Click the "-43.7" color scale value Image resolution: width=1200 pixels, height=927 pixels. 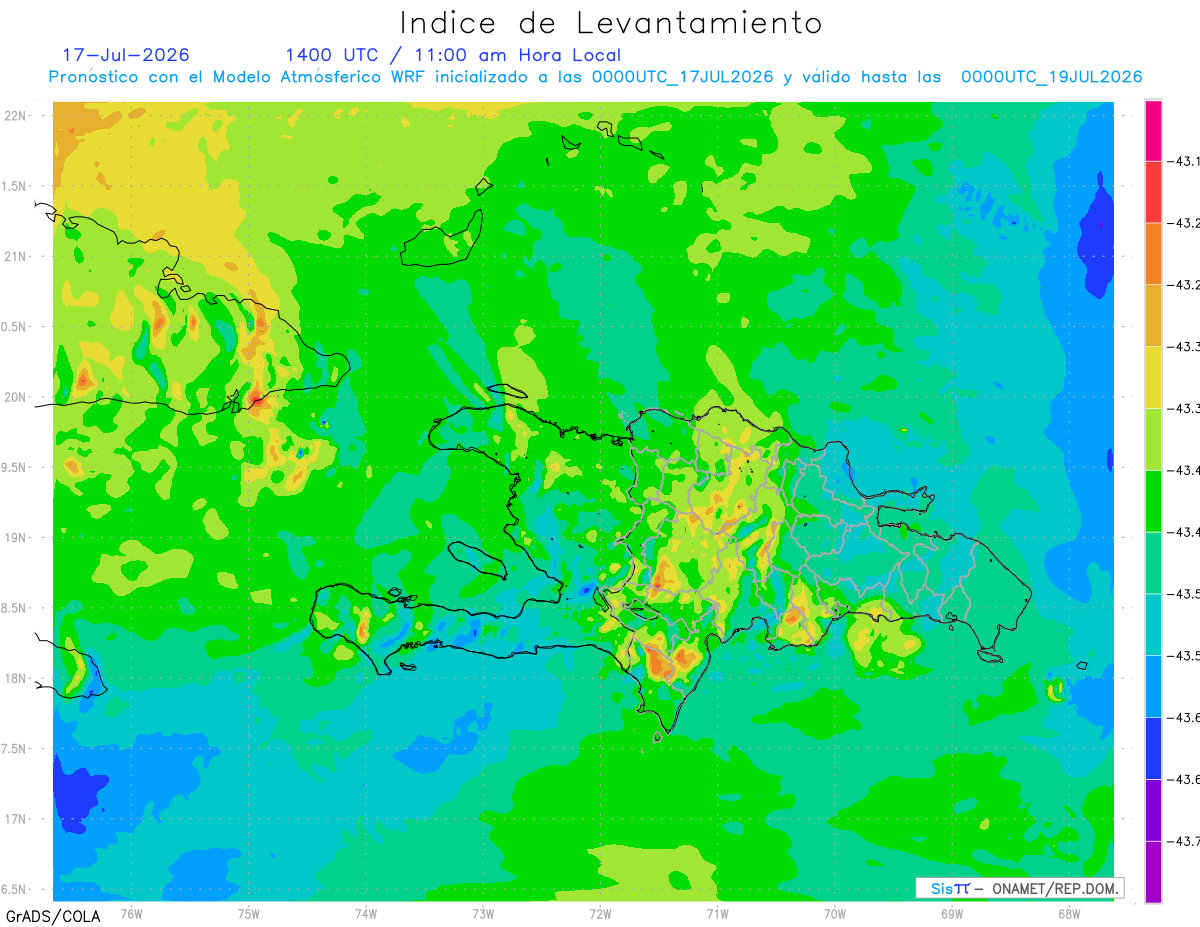[x=1183, y=841]
